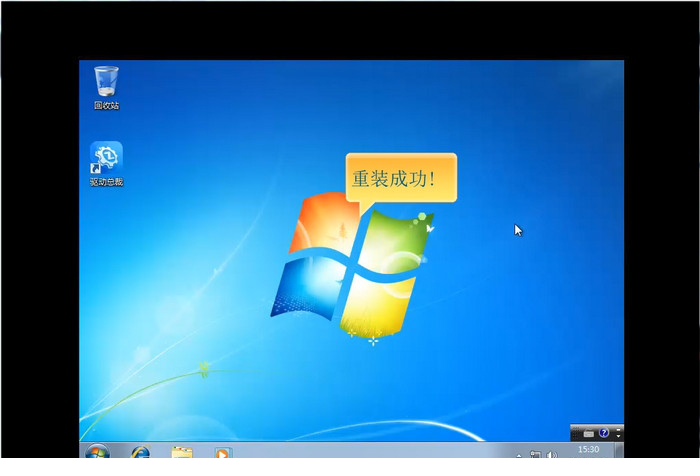Select the Recycle Bin (回收站) desktop icon

(x=106, y=82)
